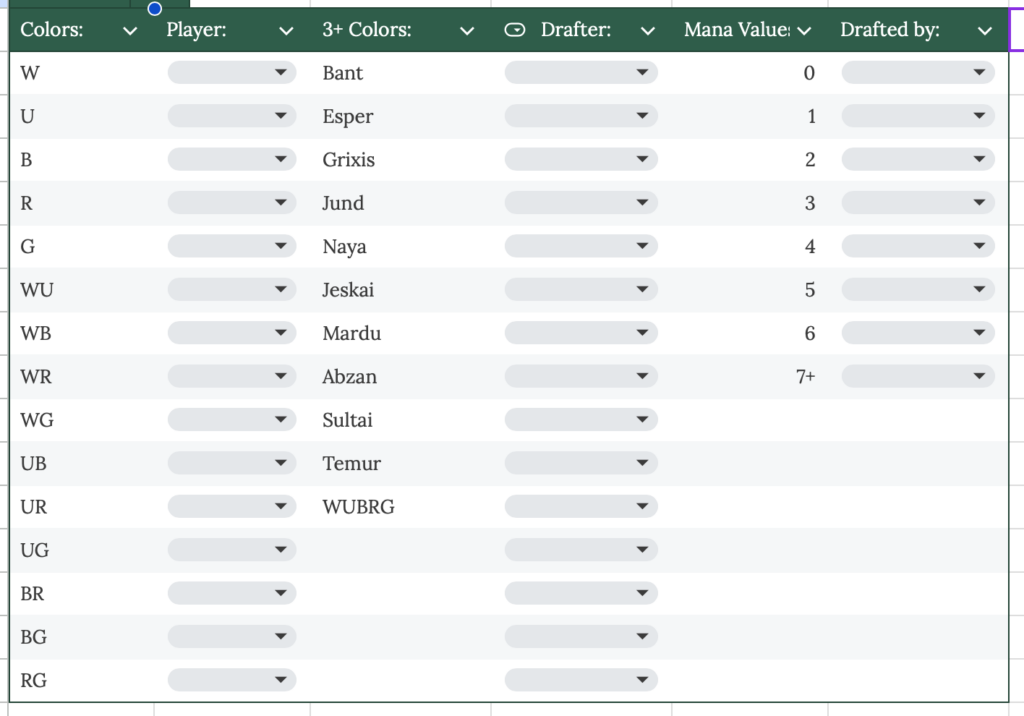
Task: Open Drafted by dropdown for mana value 0
Action: (918, 73)
